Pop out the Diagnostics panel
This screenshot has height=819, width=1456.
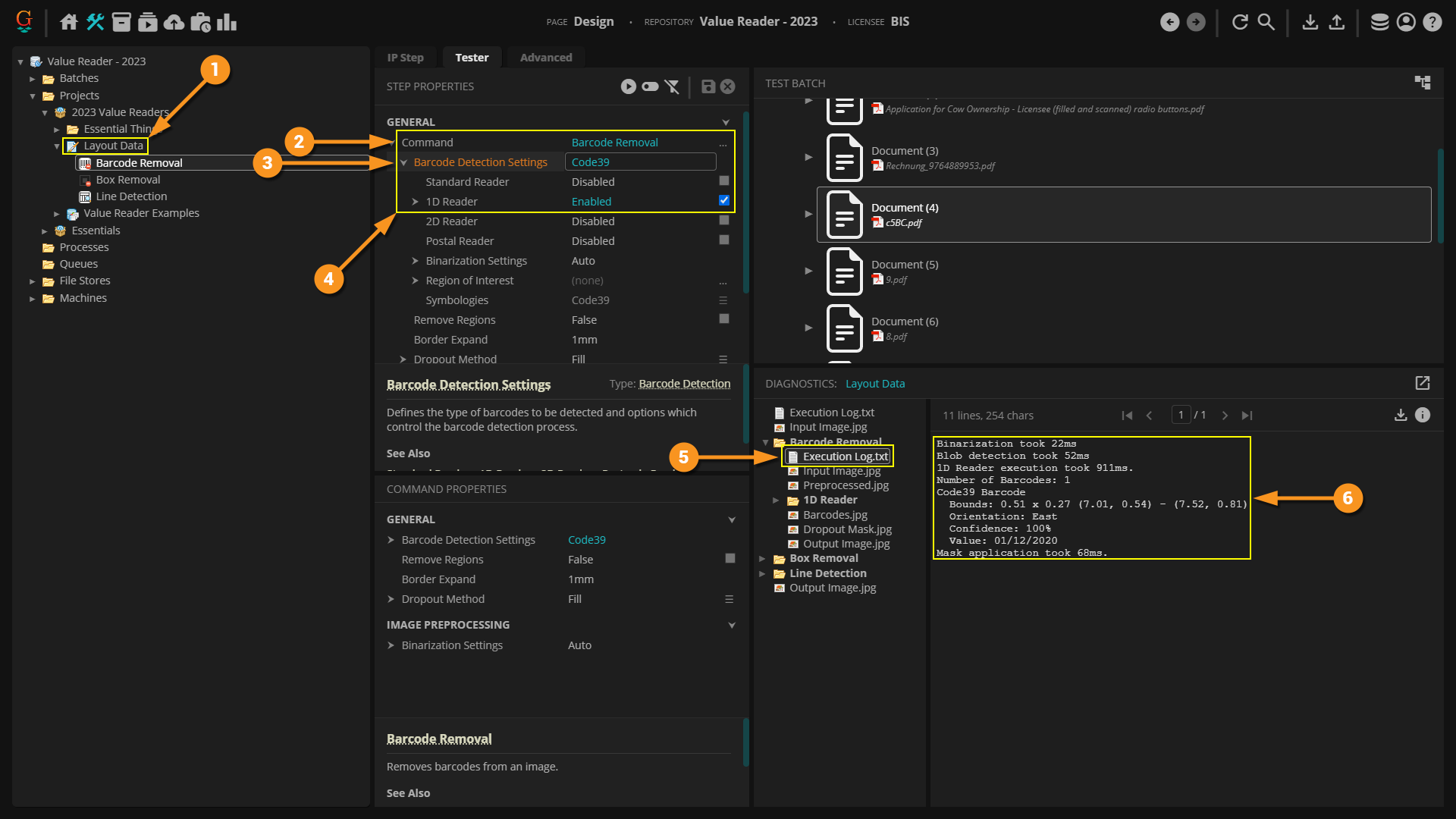(x=1422, y=384)
